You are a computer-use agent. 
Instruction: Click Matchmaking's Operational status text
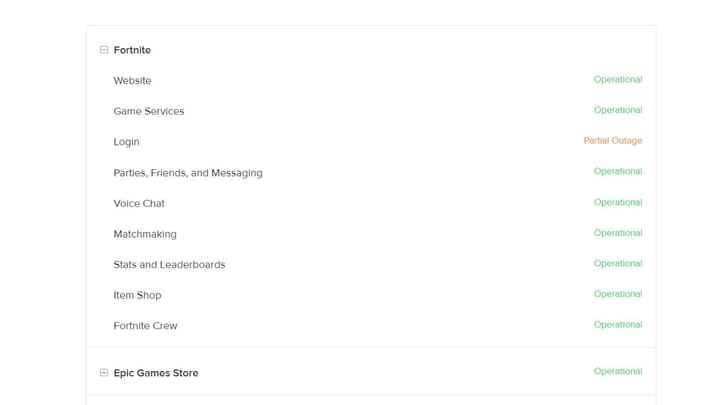coord(618,233)
